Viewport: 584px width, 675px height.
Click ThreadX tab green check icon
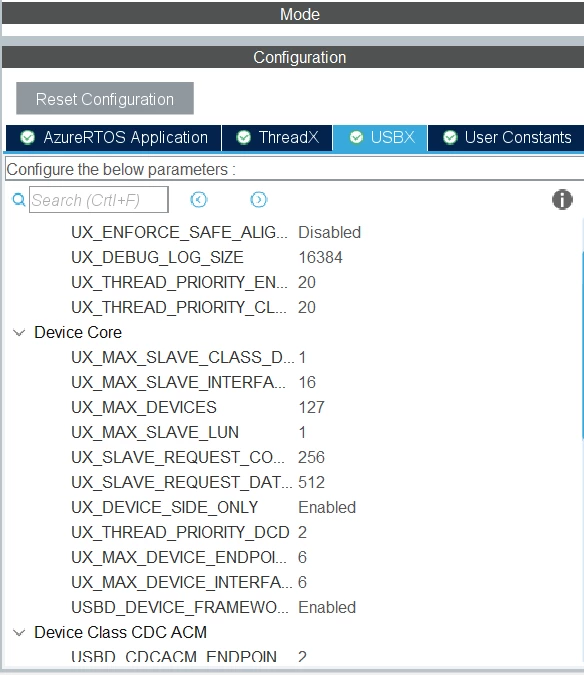click(x=244, y=138)
